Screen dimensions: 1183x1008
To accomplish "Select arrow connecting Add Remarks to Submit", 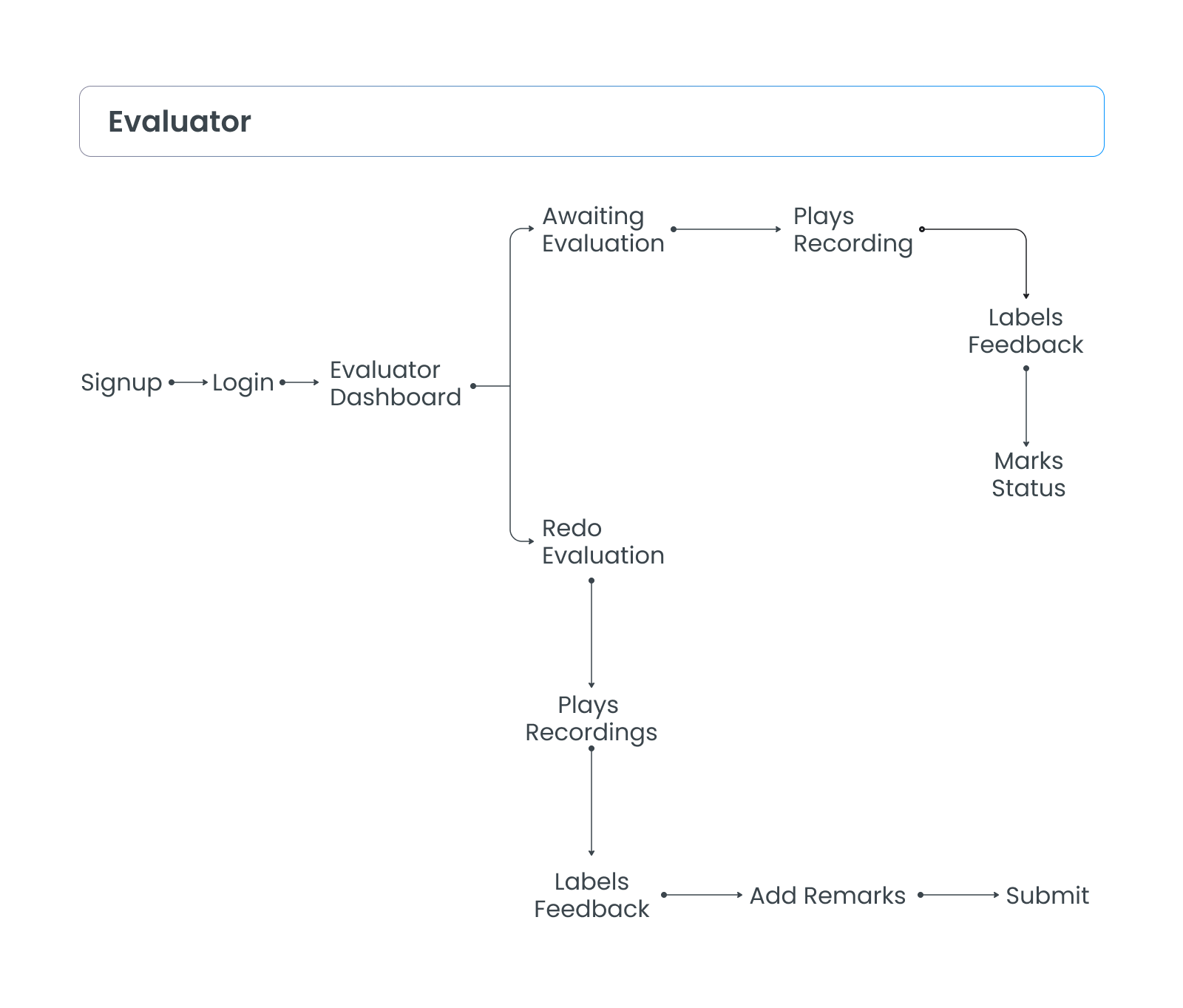I will click(959, 895).
